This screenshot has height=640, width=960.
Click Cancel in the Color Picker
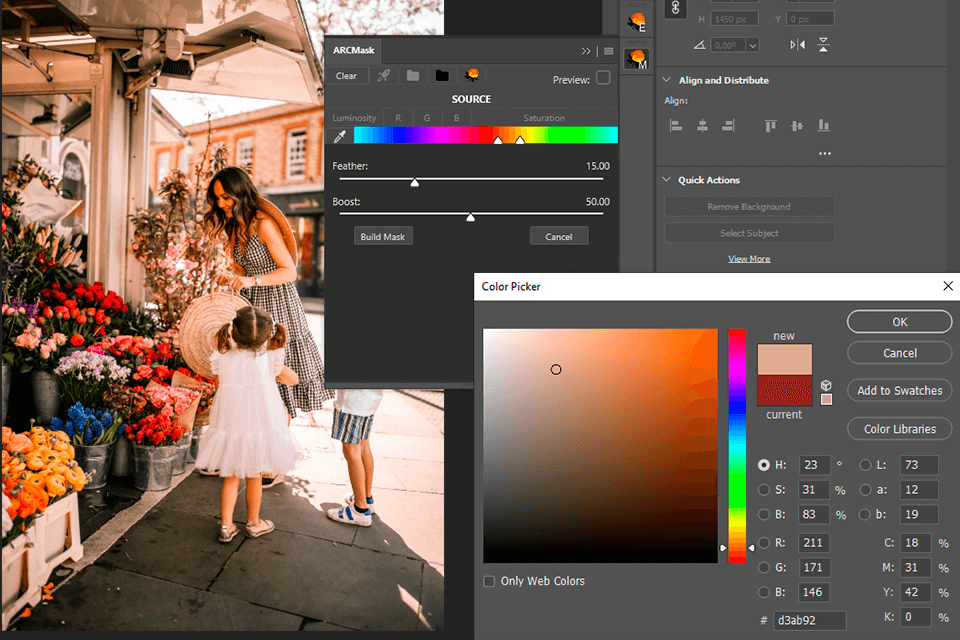pyautogui.click(x=899, y=353)
